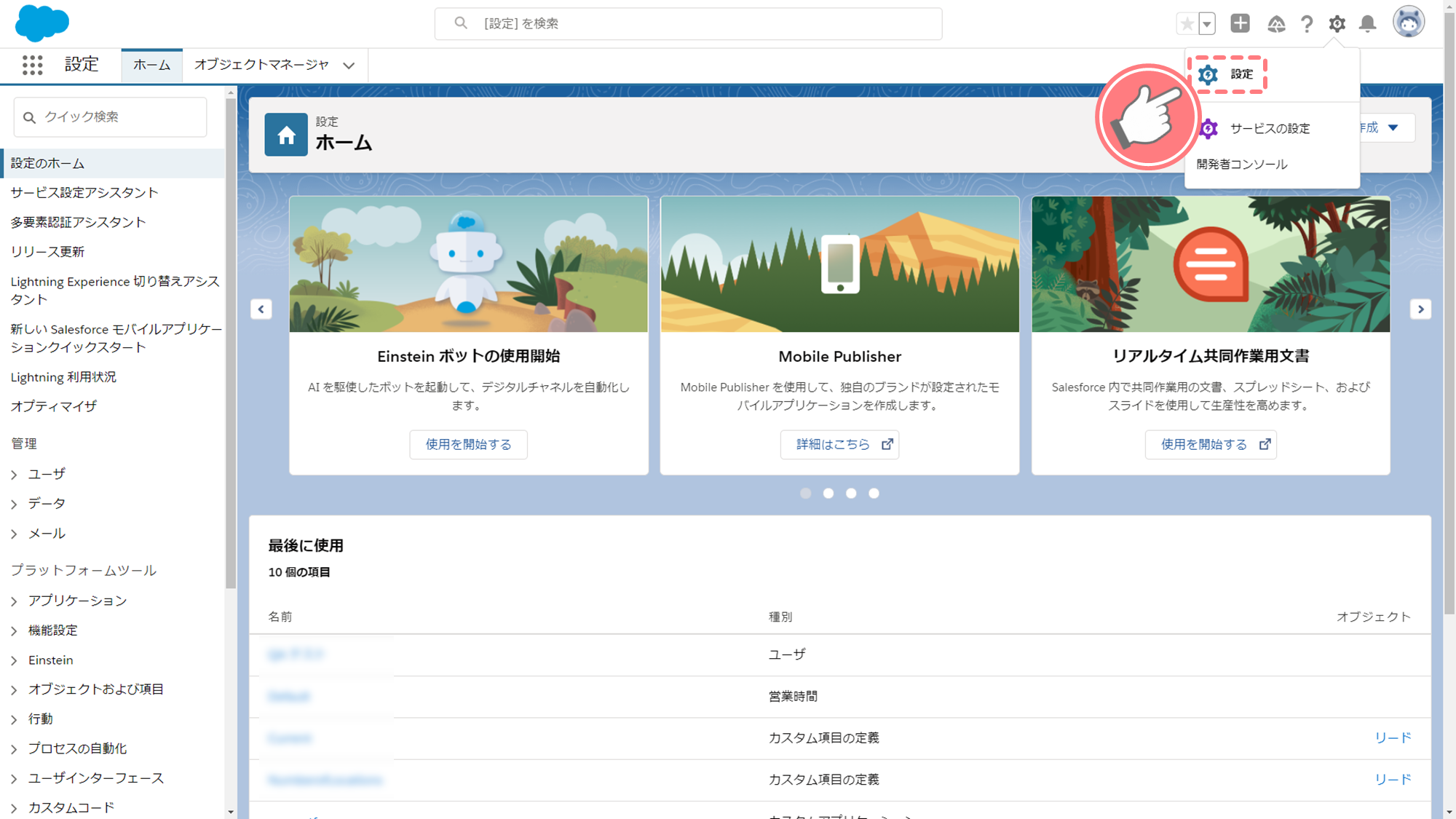Click the 名前 column header
The height and width of the screenshot is (819, 1456).
pyautogui.click(x=280, y=617)
